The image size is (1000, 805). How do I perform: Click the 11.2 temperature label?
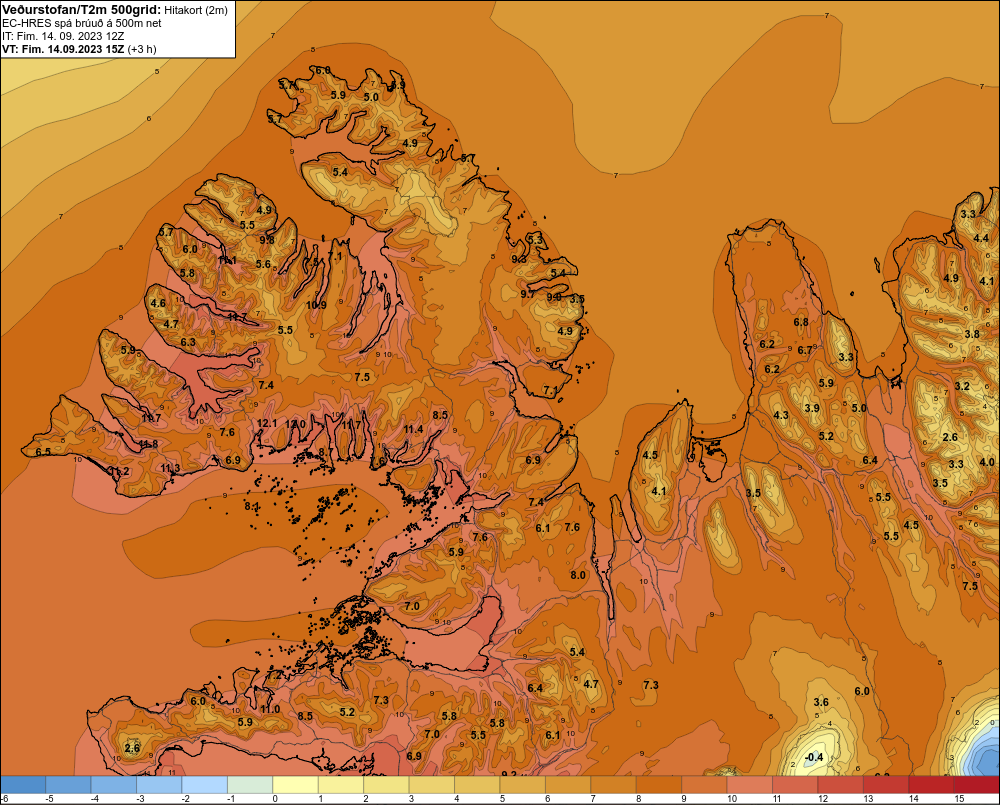click(x=119, y=471)
